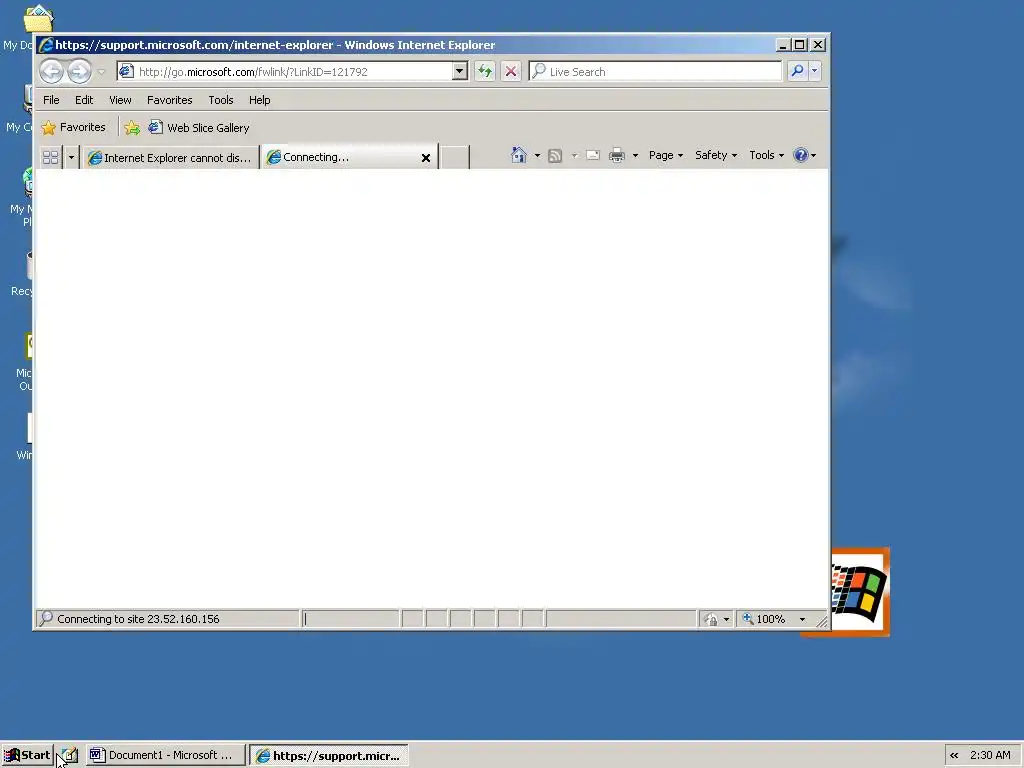This screenshot has height=768, width=1024.
Task: Expand the Print options dropdown
Action: 635,155
